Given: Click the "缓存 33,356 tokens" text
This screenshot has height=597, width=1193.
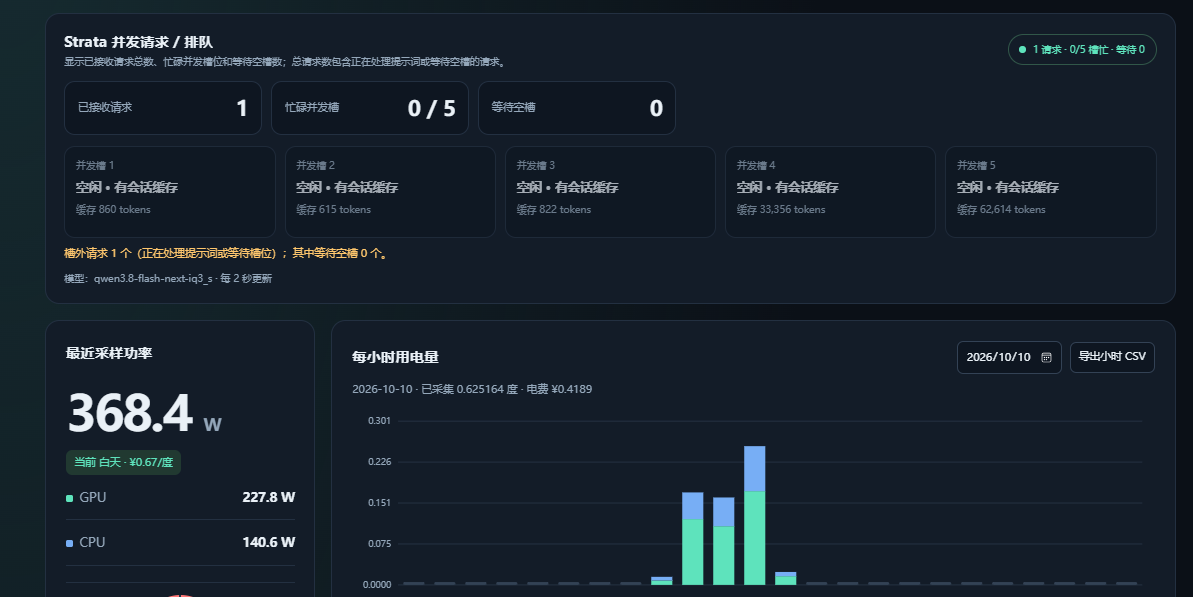Looking at the screenshot, I should click(x=781, y=209).
